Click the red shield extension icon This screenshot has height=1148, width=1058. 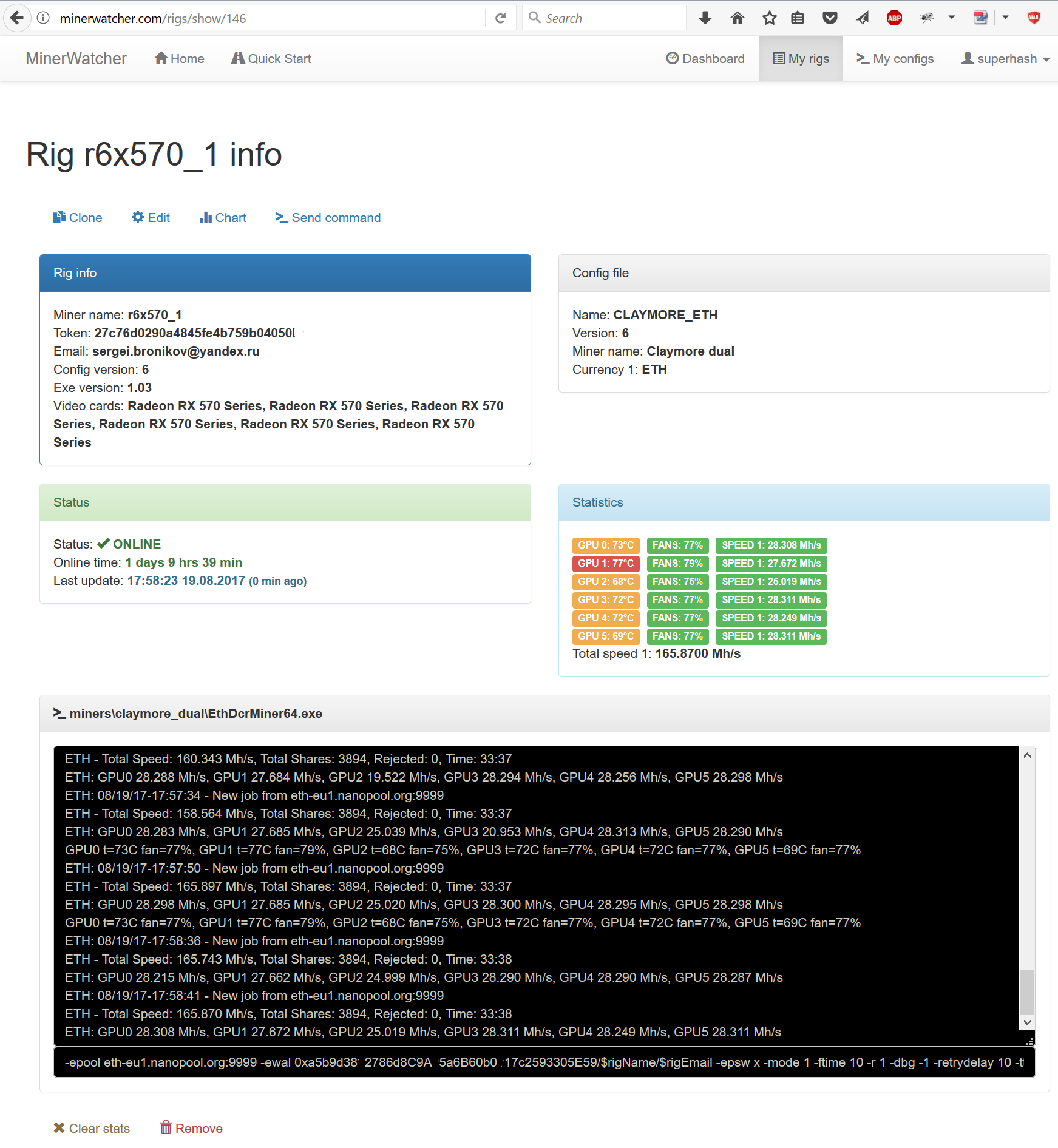click(x=1034, y=18)
